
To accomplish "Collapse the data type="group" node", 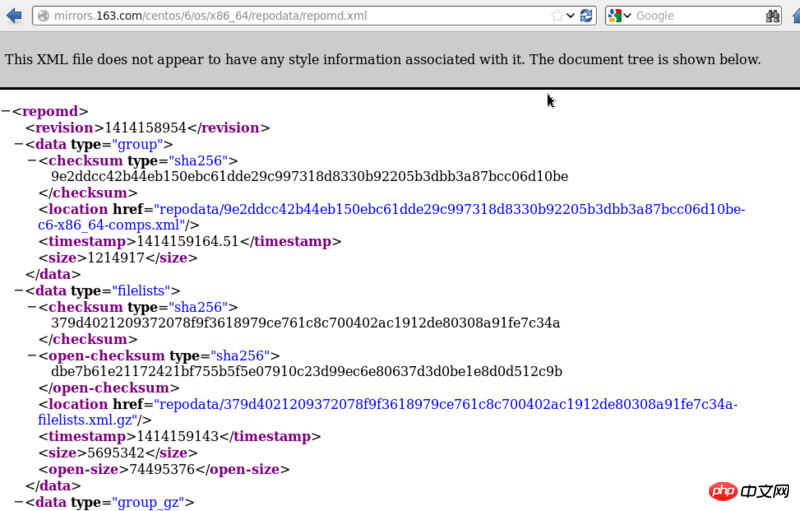I will click(19, 144).
